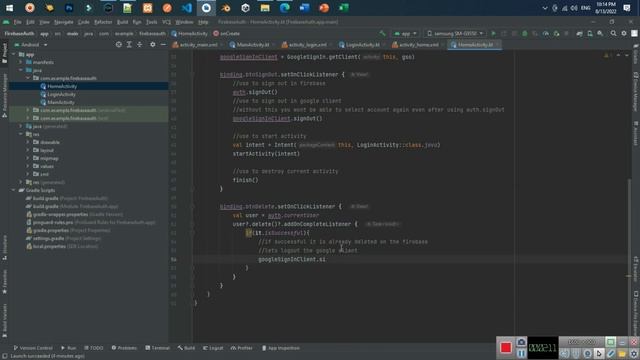Click the red stop recording button
640x360 pixels.
[x=506, y=347]
